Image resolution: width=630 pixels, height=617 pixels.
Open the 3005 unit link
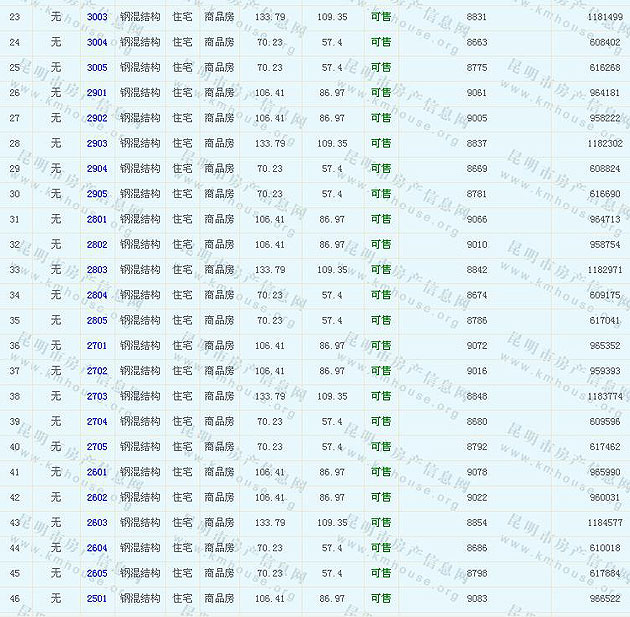[97, 67]
